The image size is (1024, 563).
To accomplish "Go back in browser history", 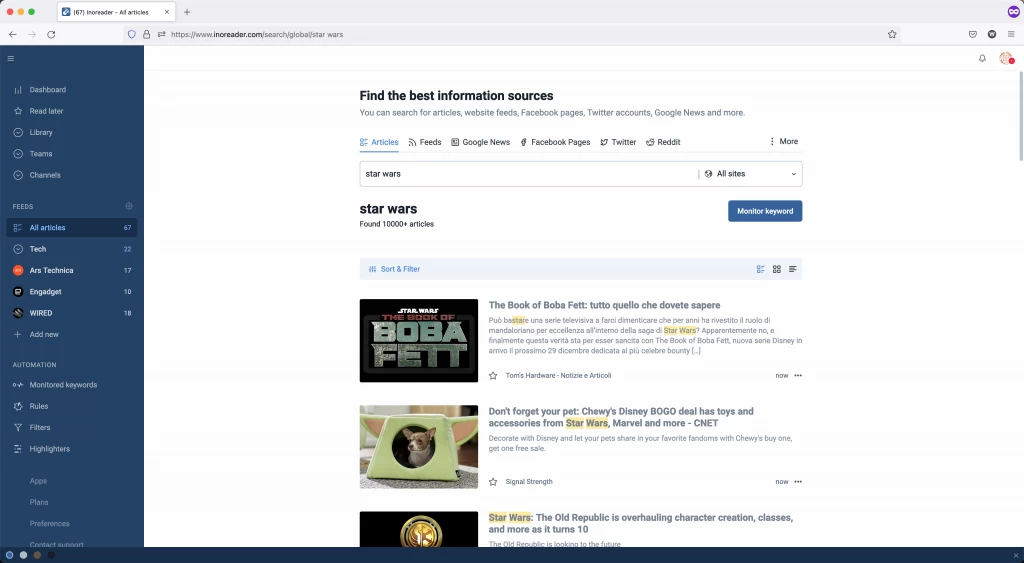I will click(x=12, y=35).
